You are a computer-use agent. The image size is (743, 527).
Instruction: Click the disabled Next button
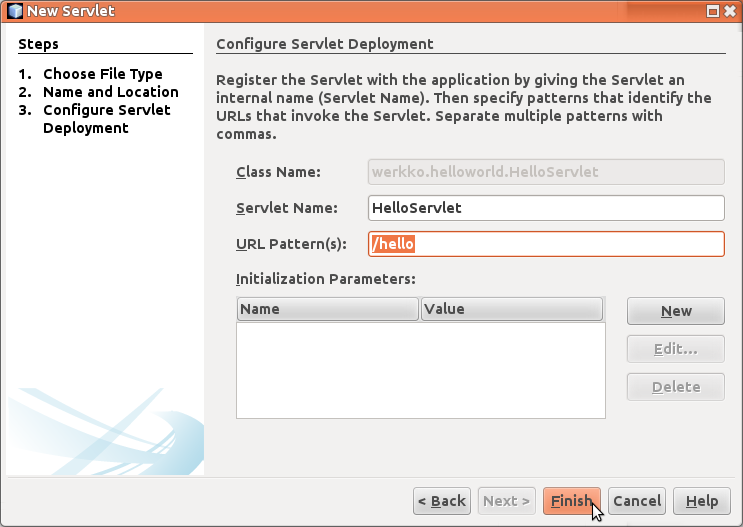507,501
